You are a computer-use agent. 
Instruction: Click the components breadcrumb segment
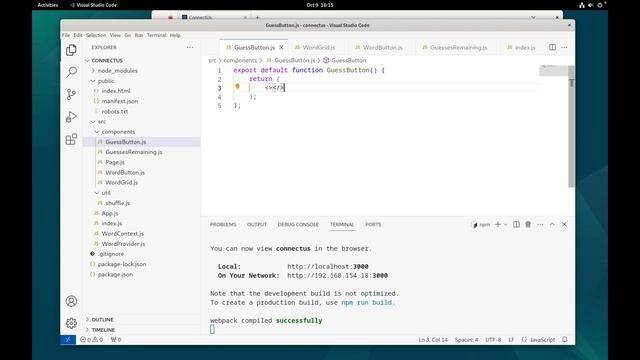(240, 60)
